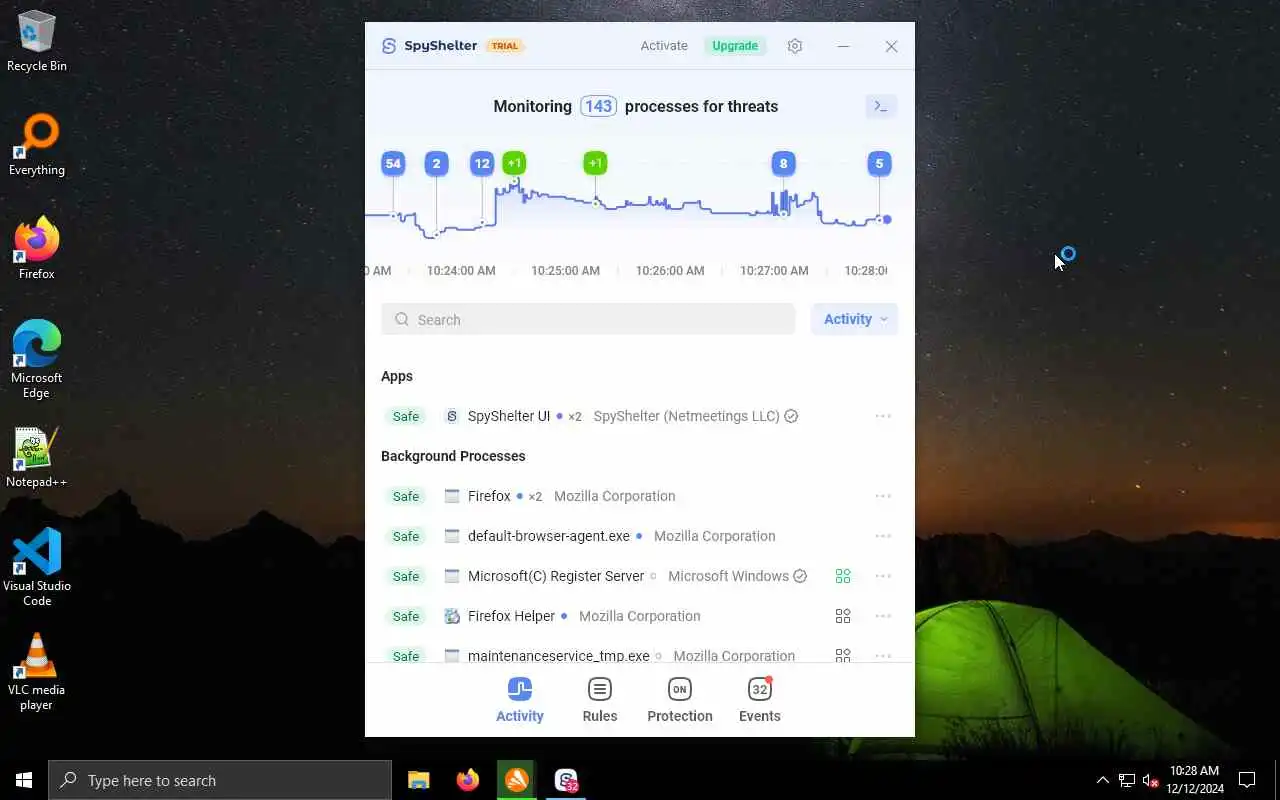Click the orange taskbar app icon
Screen dimensions: 1280x800
pyautogui.click(x=517, y=780)
